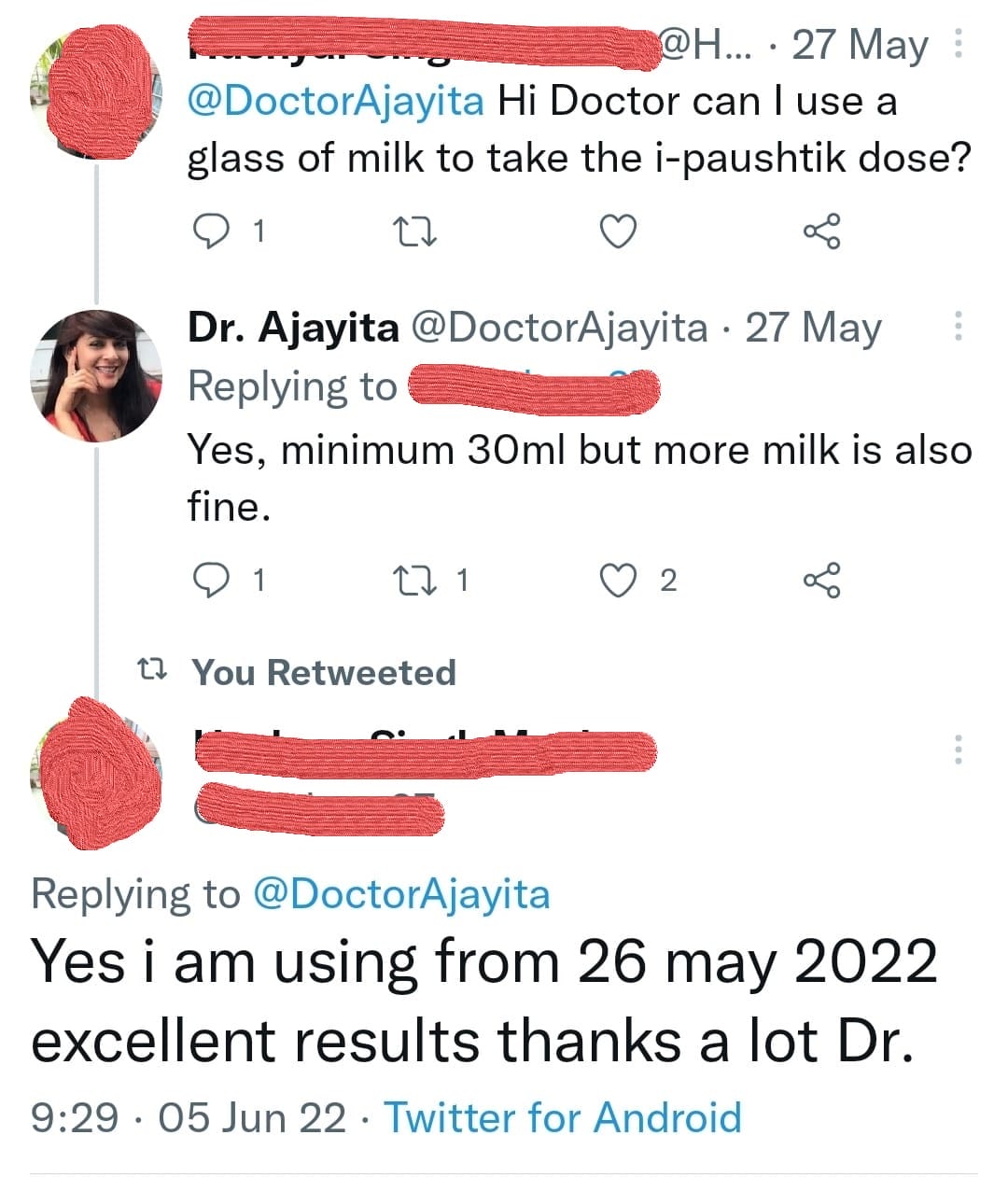Open more options for the first tweet
This screenshot has width=1008, height=1177.
(x=958, y=44)
